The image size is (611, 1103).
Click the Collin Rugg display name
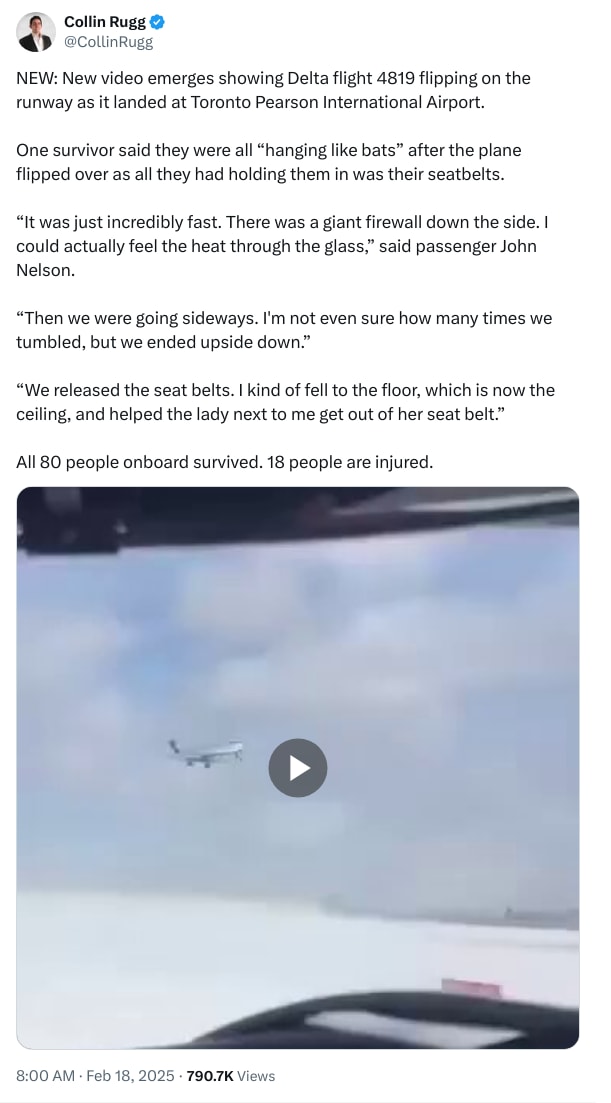point(105,23)
